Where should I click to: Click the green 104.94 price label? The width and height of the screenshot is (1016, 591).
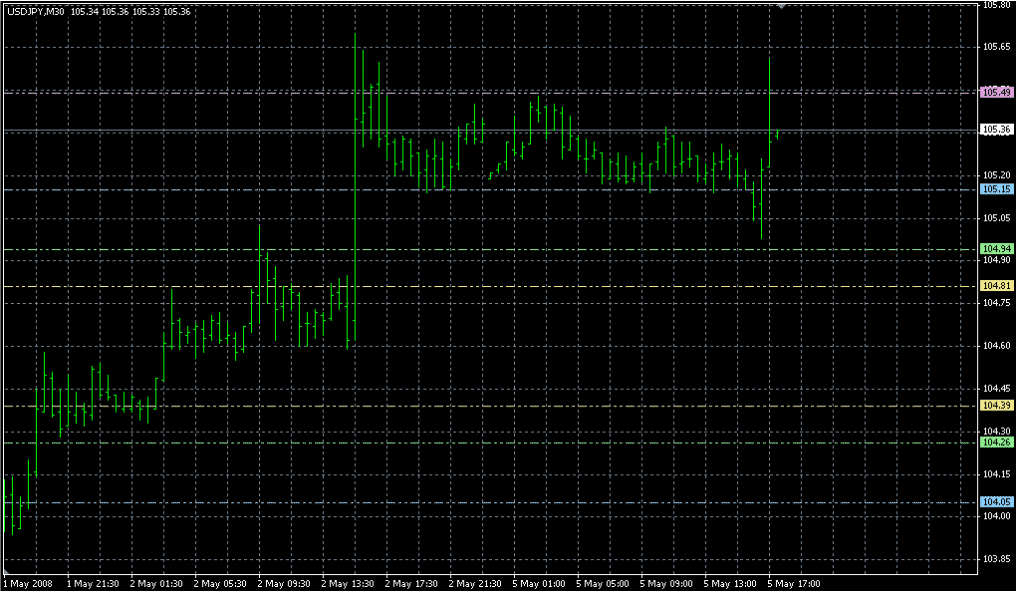click(994, 248)
